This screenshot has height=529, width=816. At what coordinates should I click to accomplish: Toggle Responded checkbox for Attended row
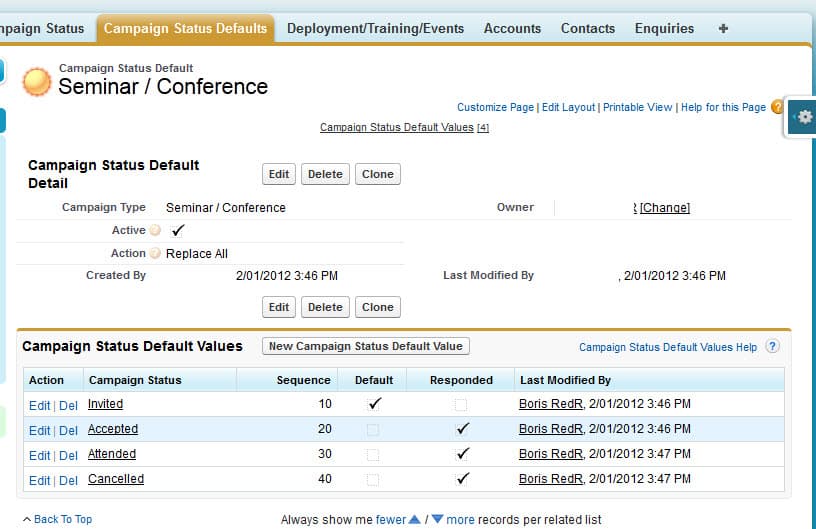pyautogui.click(x=462, y=454)
